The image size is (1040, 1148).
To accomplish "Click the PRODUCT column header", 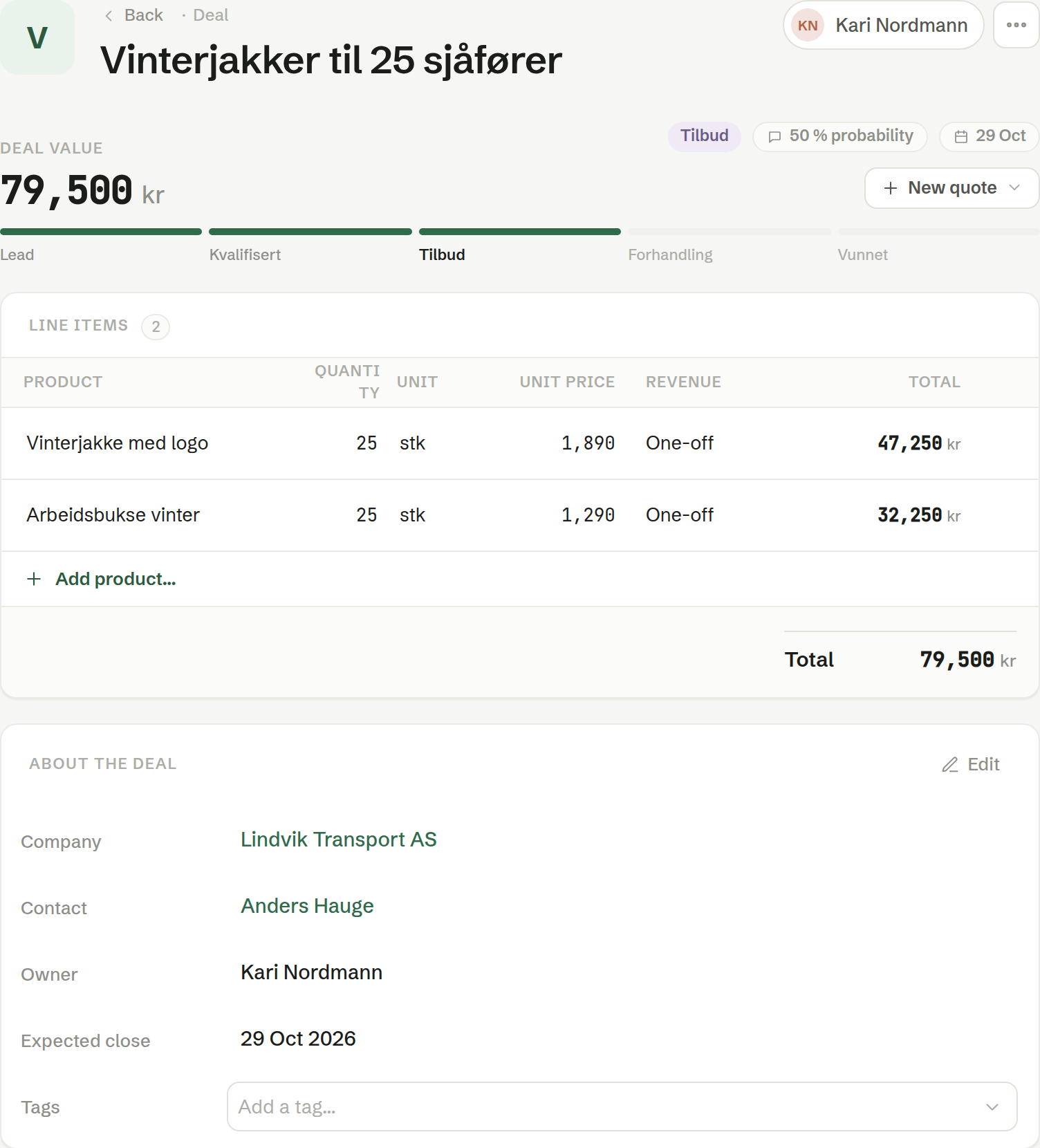I will 63,382.
